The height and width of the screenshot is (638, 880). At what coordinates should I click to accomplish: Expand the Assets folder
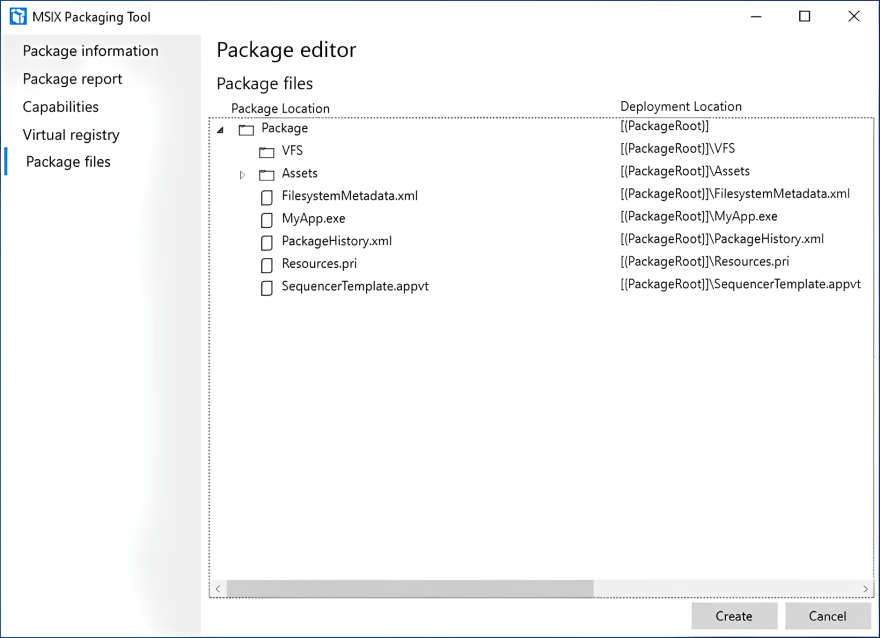click(242, 175)
